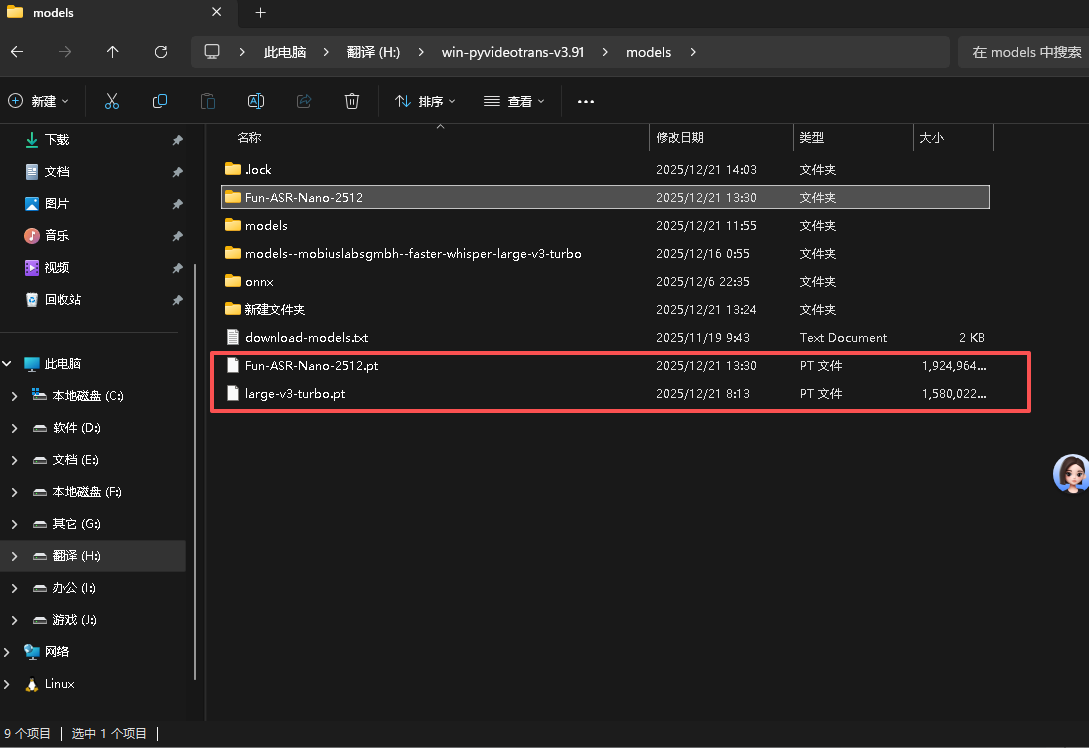Open the 排序 sort dropdown
1089x748 pixels.
click(425, 101)
